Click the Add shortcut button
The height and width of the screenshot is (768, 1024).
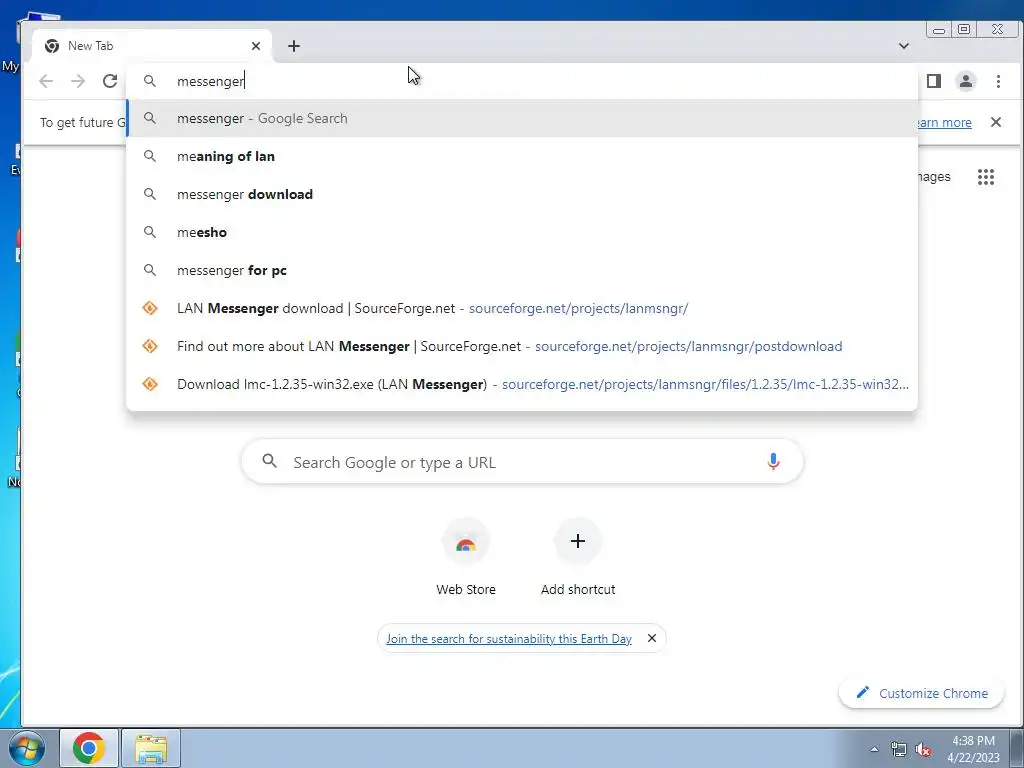pos(577,558)
